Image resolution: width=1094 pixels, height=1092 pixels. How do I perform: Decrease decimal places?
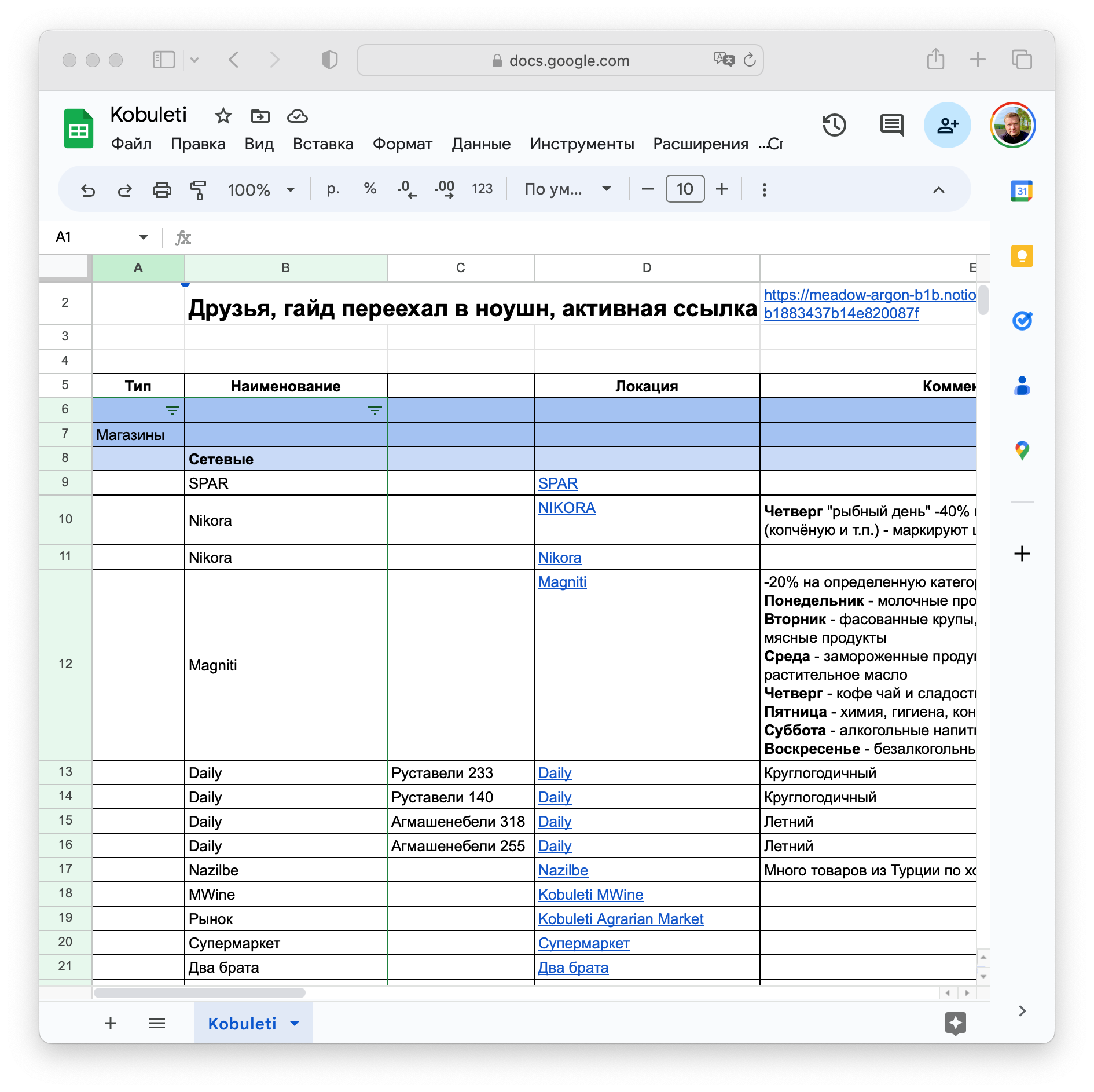tap(407, 189)
